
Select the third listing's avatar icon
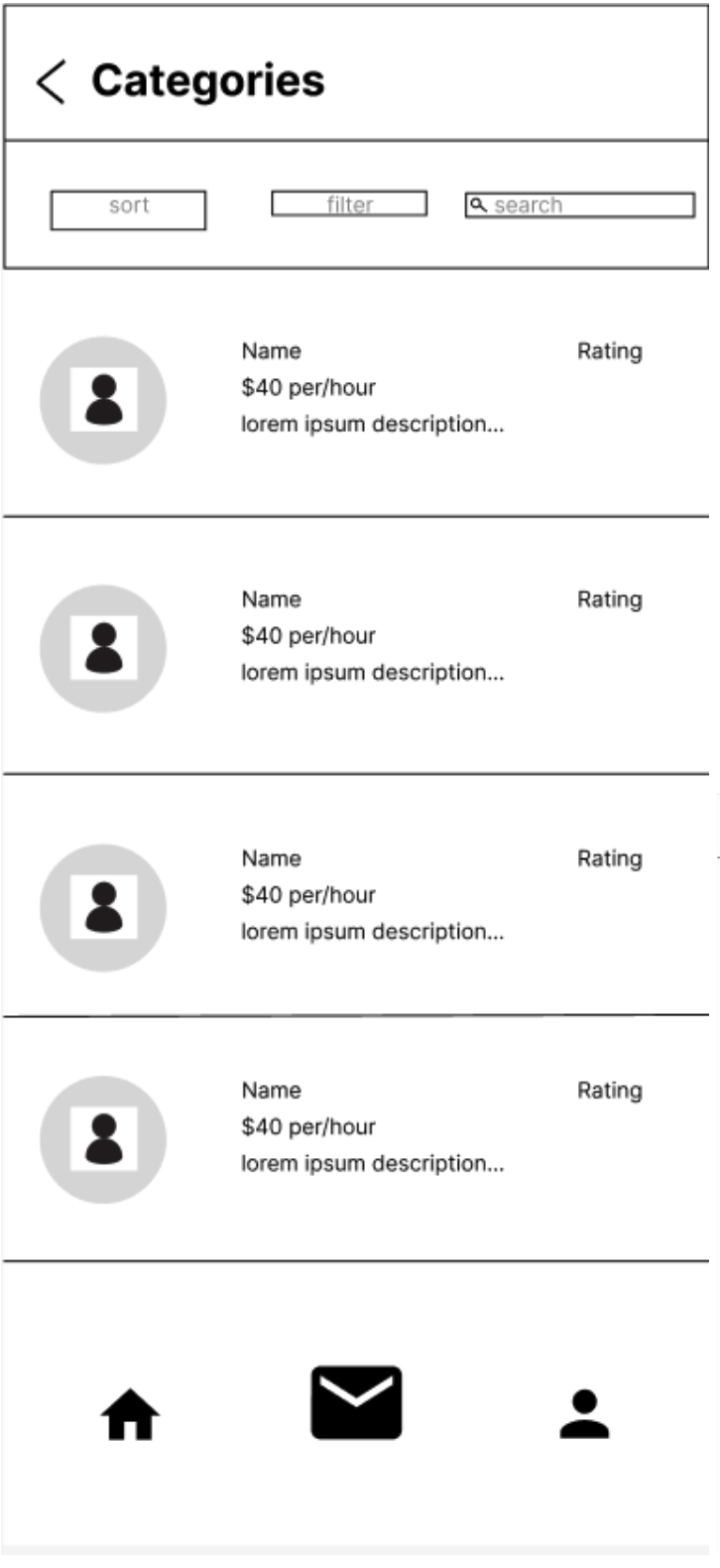click(103, 907)
